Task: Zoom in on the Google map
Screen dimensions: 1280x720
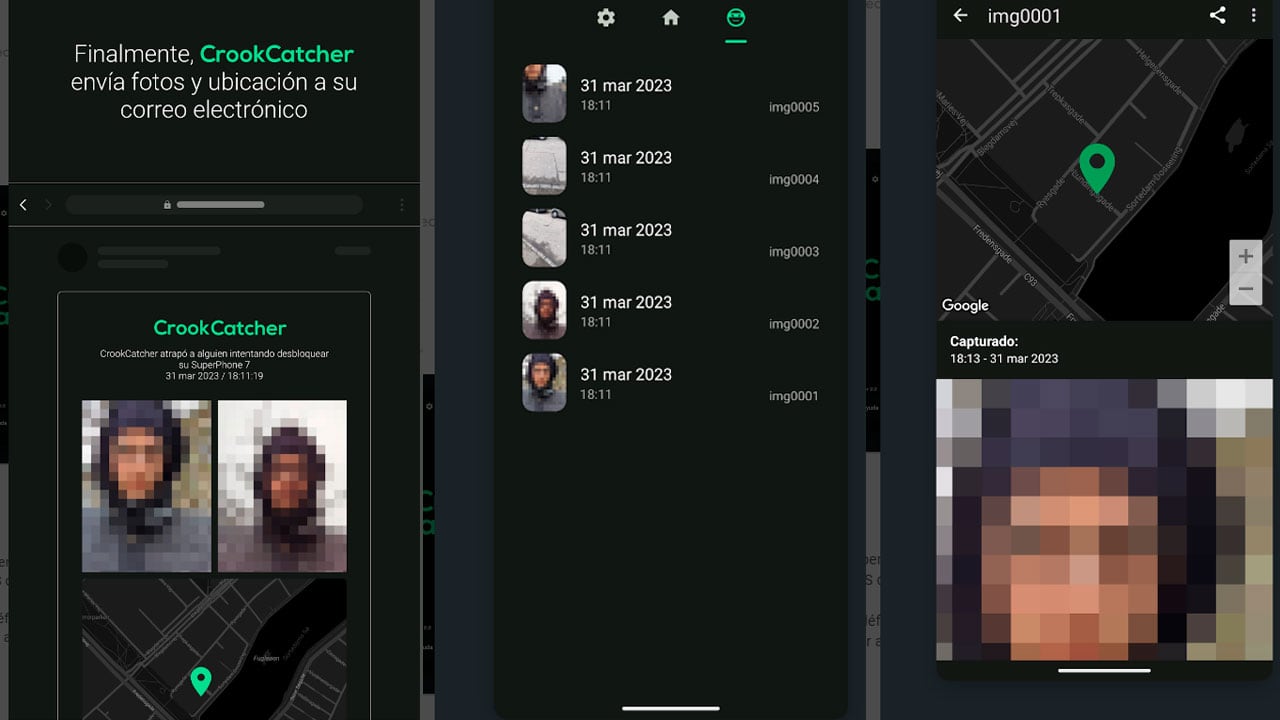Action: [1246, 255]
